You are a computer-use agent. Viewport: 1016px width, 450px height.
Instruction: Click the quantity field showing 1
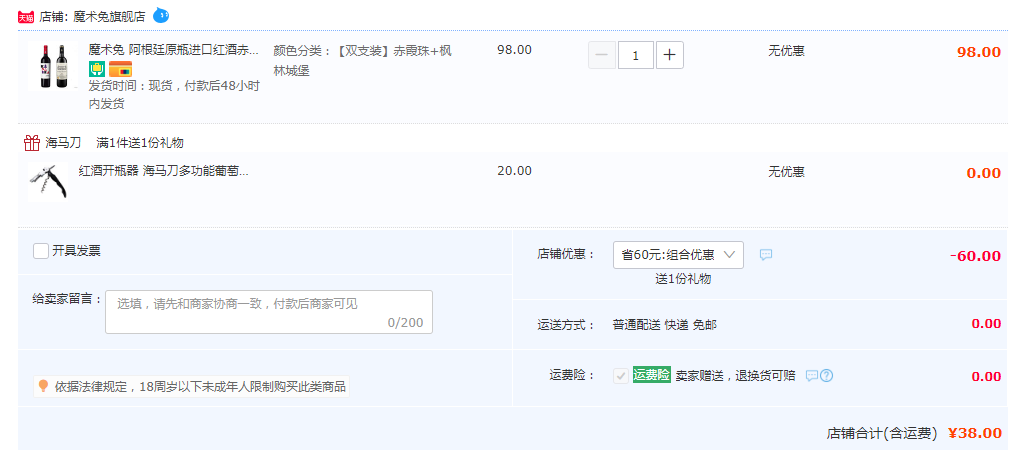click(x=636, y=55)
